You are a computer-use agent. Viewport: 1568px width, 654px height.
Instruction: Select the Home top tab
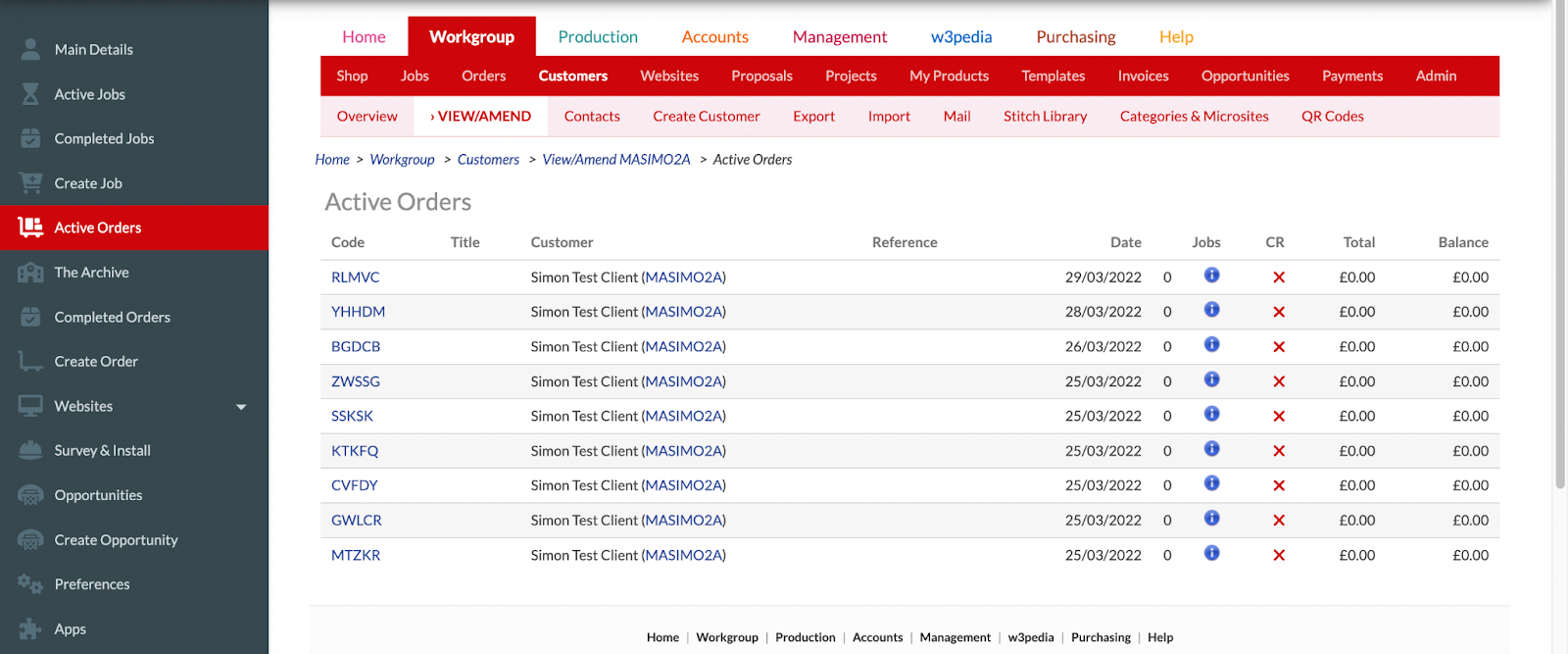[x=364, y=36]
